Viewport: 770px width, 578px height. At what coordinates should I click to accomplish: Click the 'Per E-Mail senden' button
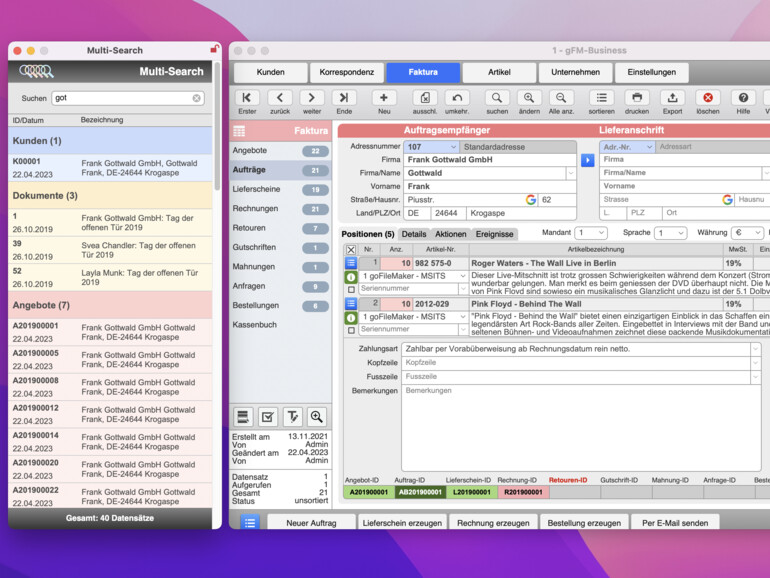tap(675, 522)
